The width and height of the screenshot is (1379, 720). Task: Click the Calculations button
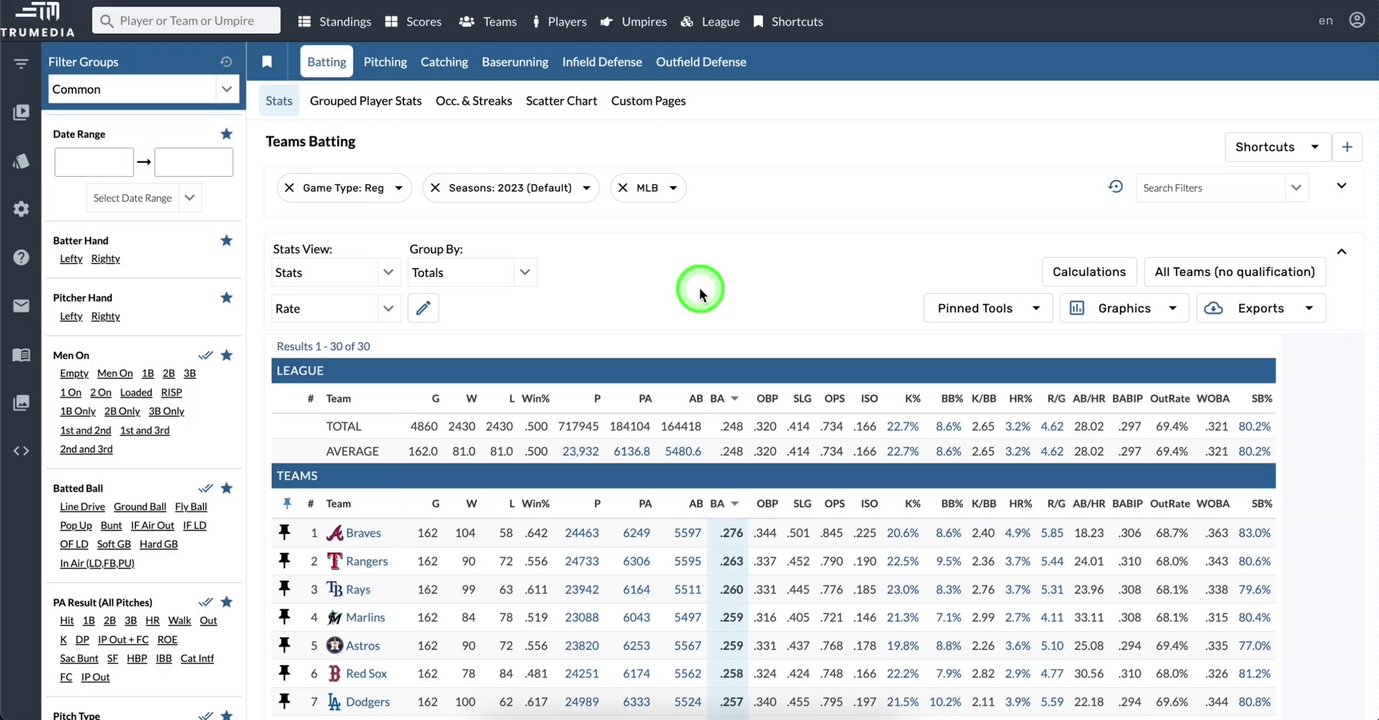pyautogui.click(x=1089, y=272)
